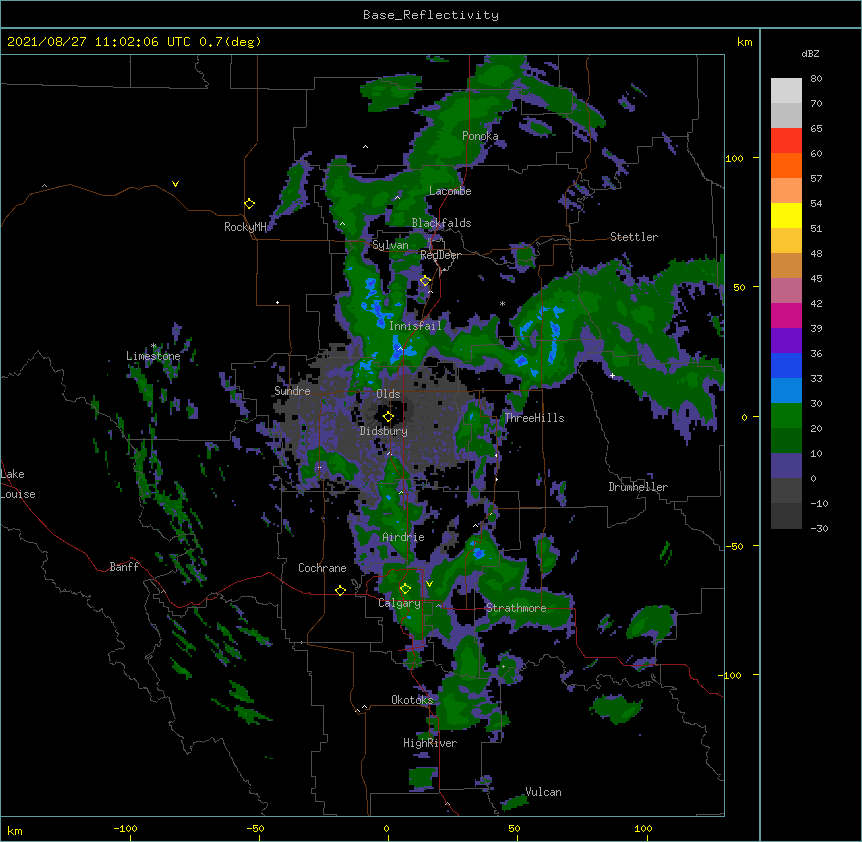862x842 pixels.
Task: Click the Base_Reflectivity title
Action: [431, 15]
